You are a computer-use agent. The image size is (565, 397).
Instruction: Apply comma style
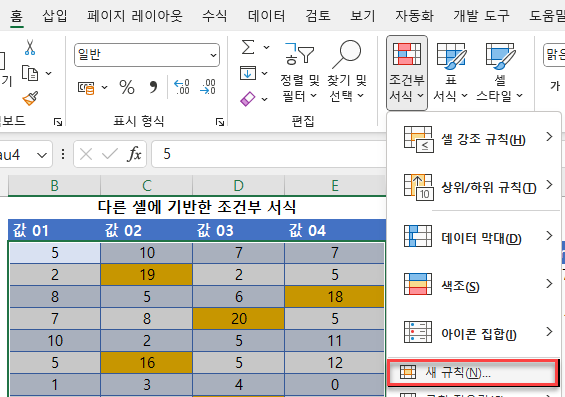(153, 87)
